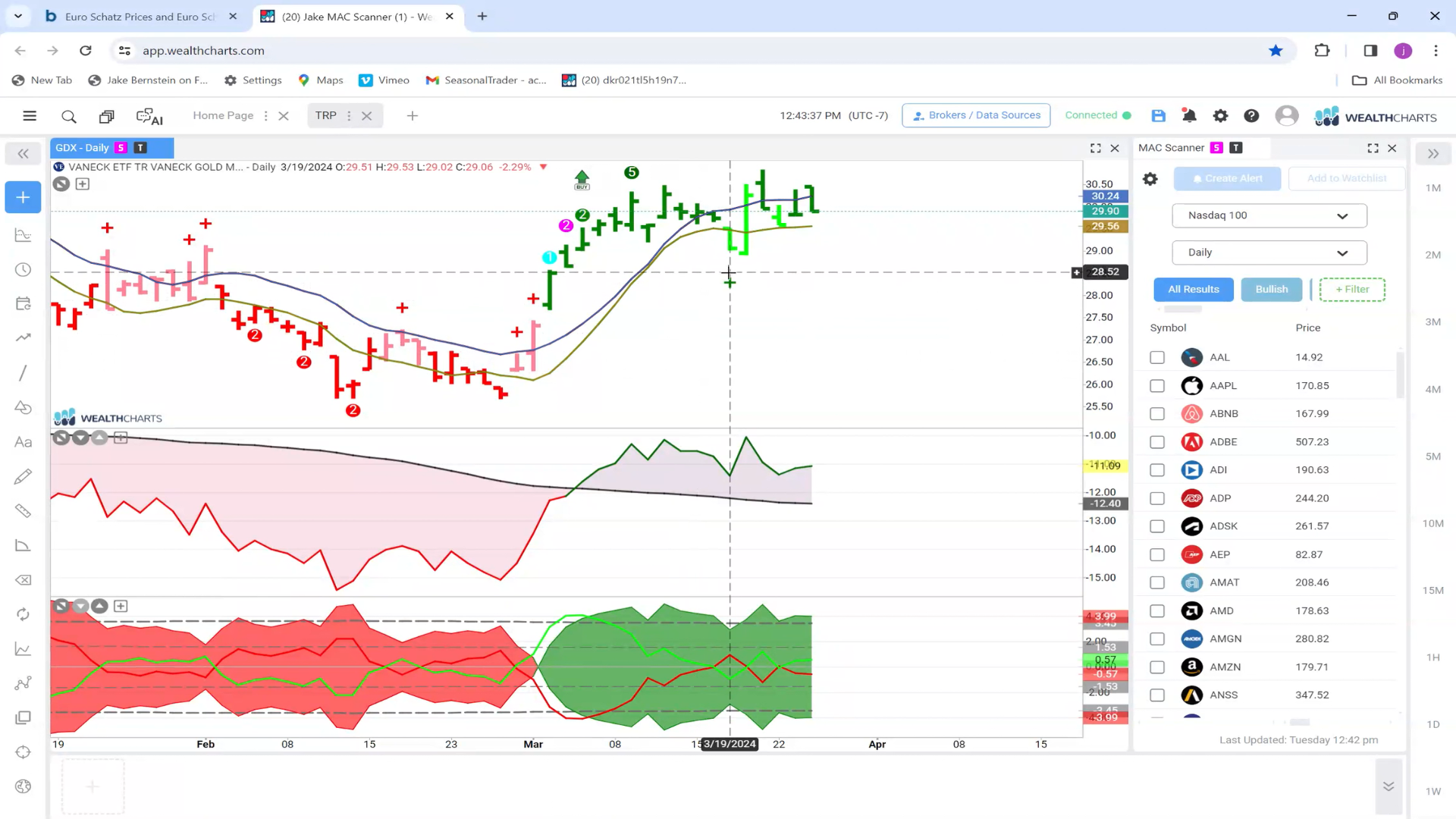Expand the bottom panel double chevron
The height and width of the screenshot is (819, 1456).
coord(1389,786)
